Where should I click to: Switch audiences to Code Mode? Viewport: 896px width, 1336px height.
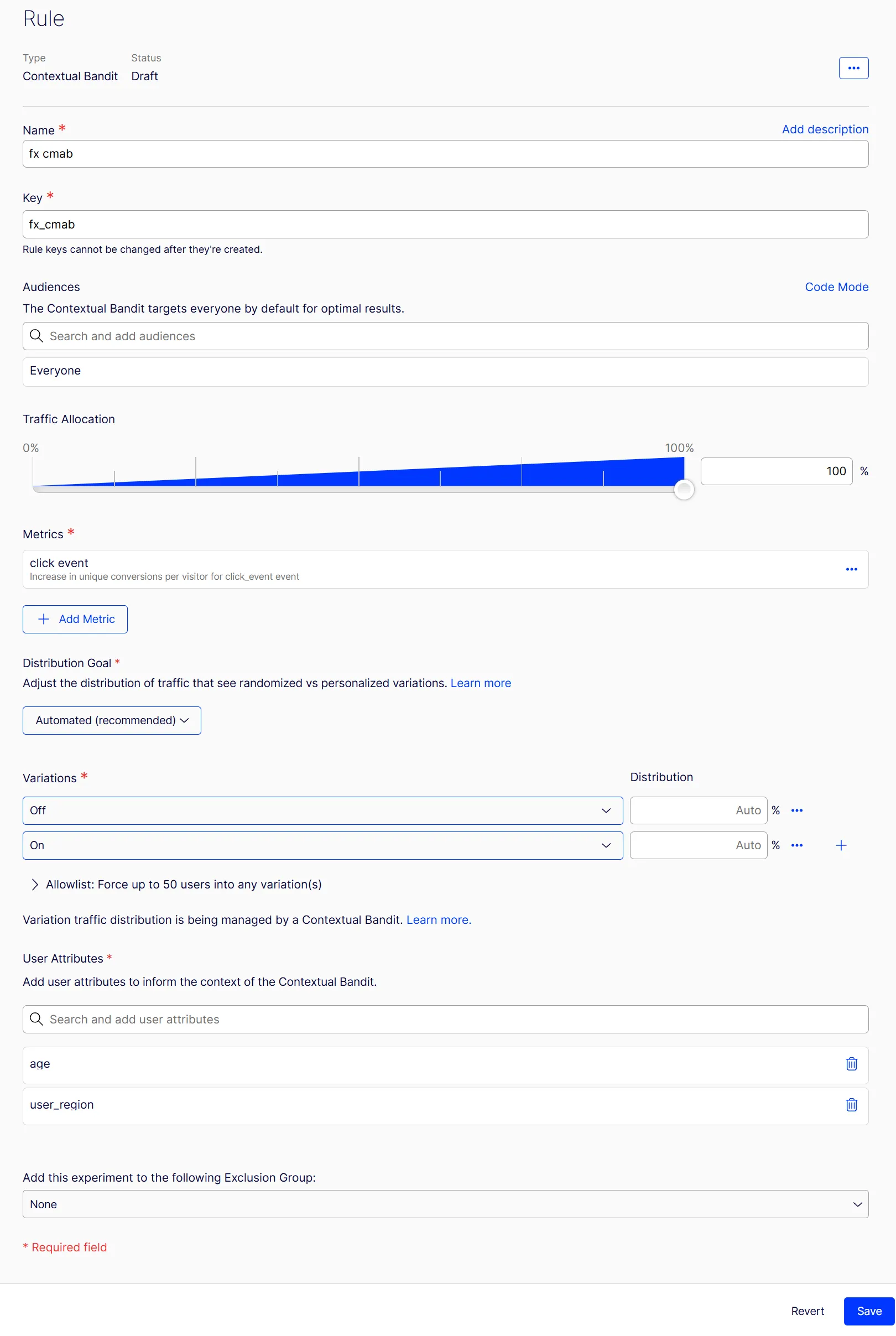coord(836,287)
